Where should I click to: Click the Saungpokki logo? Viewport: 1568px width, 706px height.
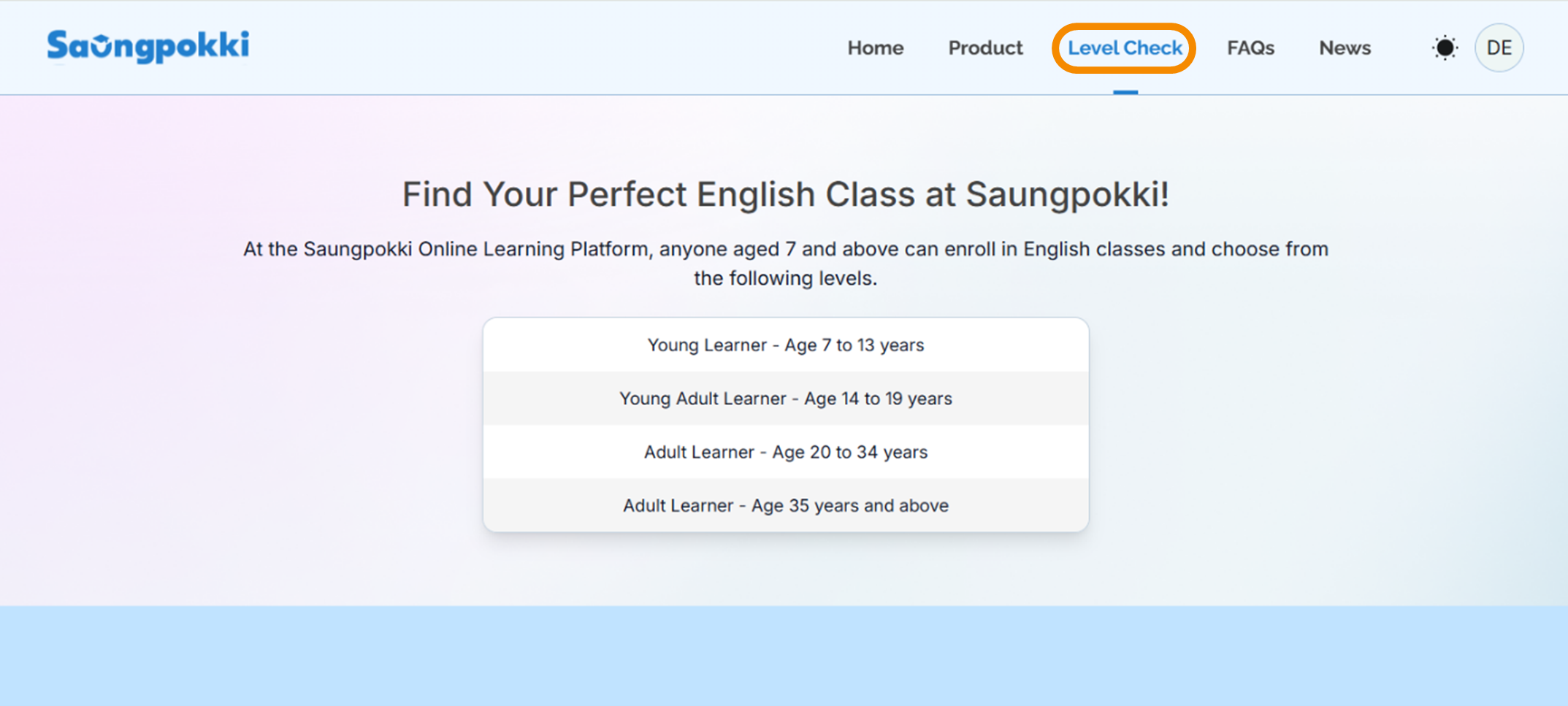coord(148,47)
